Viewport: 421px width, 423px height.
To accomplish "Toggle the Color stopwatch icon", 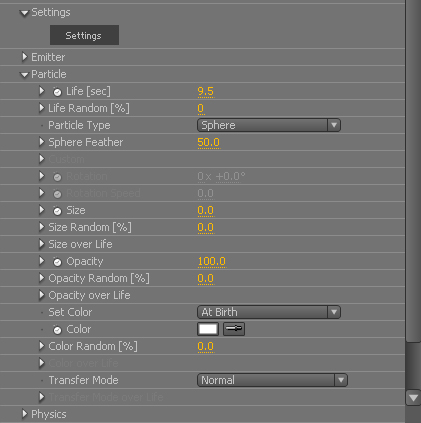I will (x=57, y=330).
